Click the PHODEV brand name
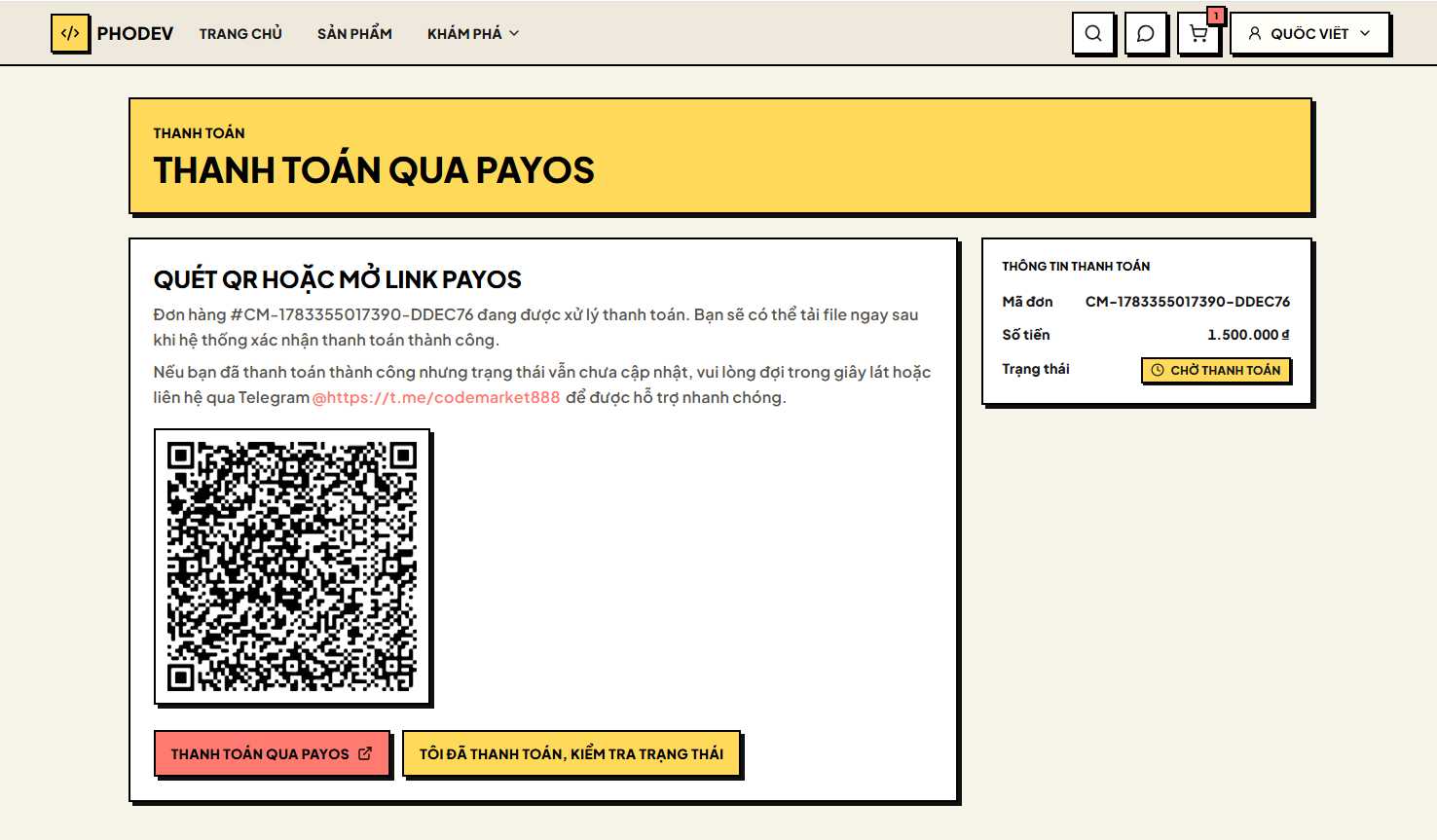The width and height of the screenshot is (1437, 840). pyautogui.click(x=134, y=33)
